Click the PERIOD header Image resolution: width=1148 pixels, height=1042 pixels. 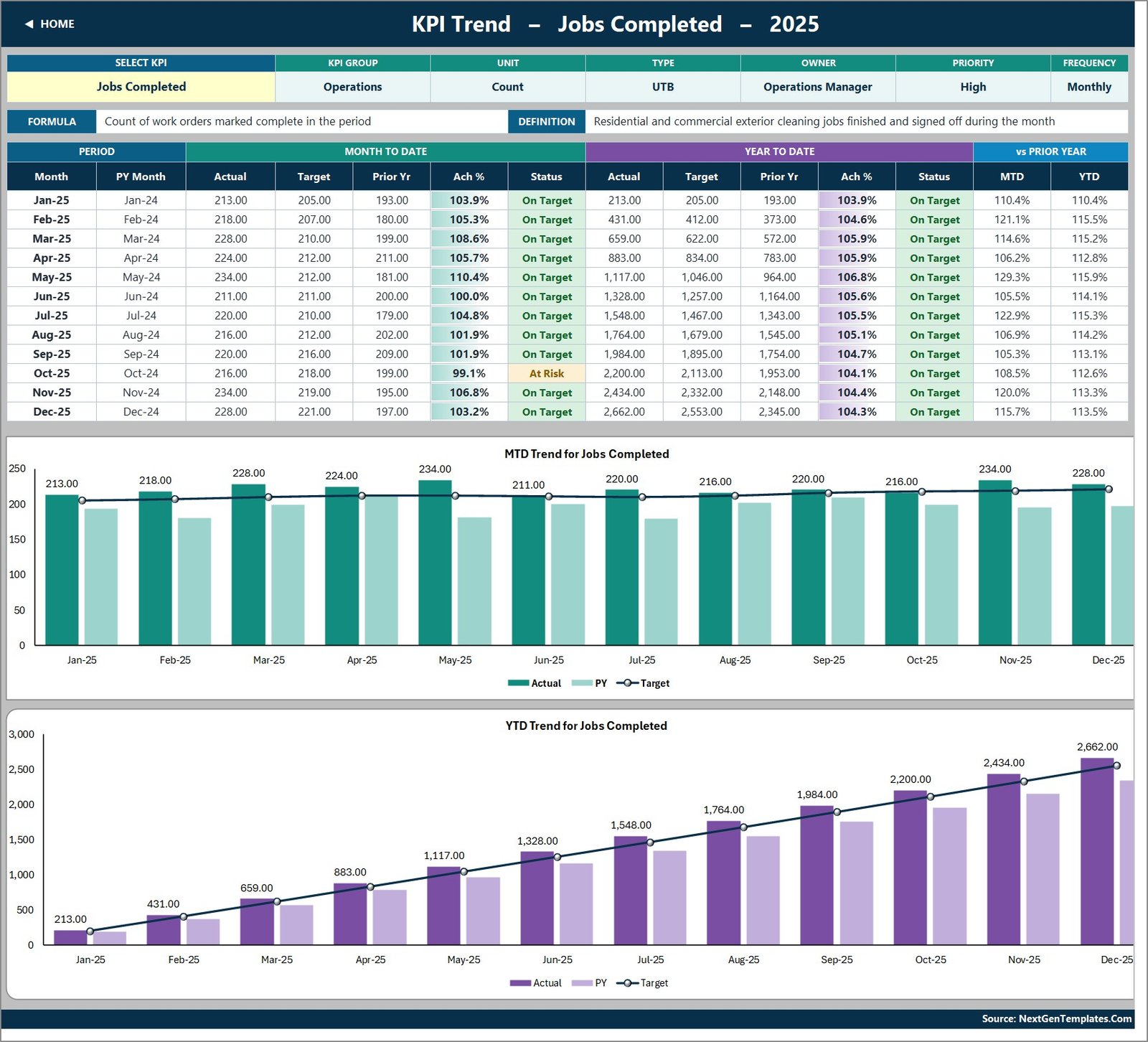pos(96,151)
